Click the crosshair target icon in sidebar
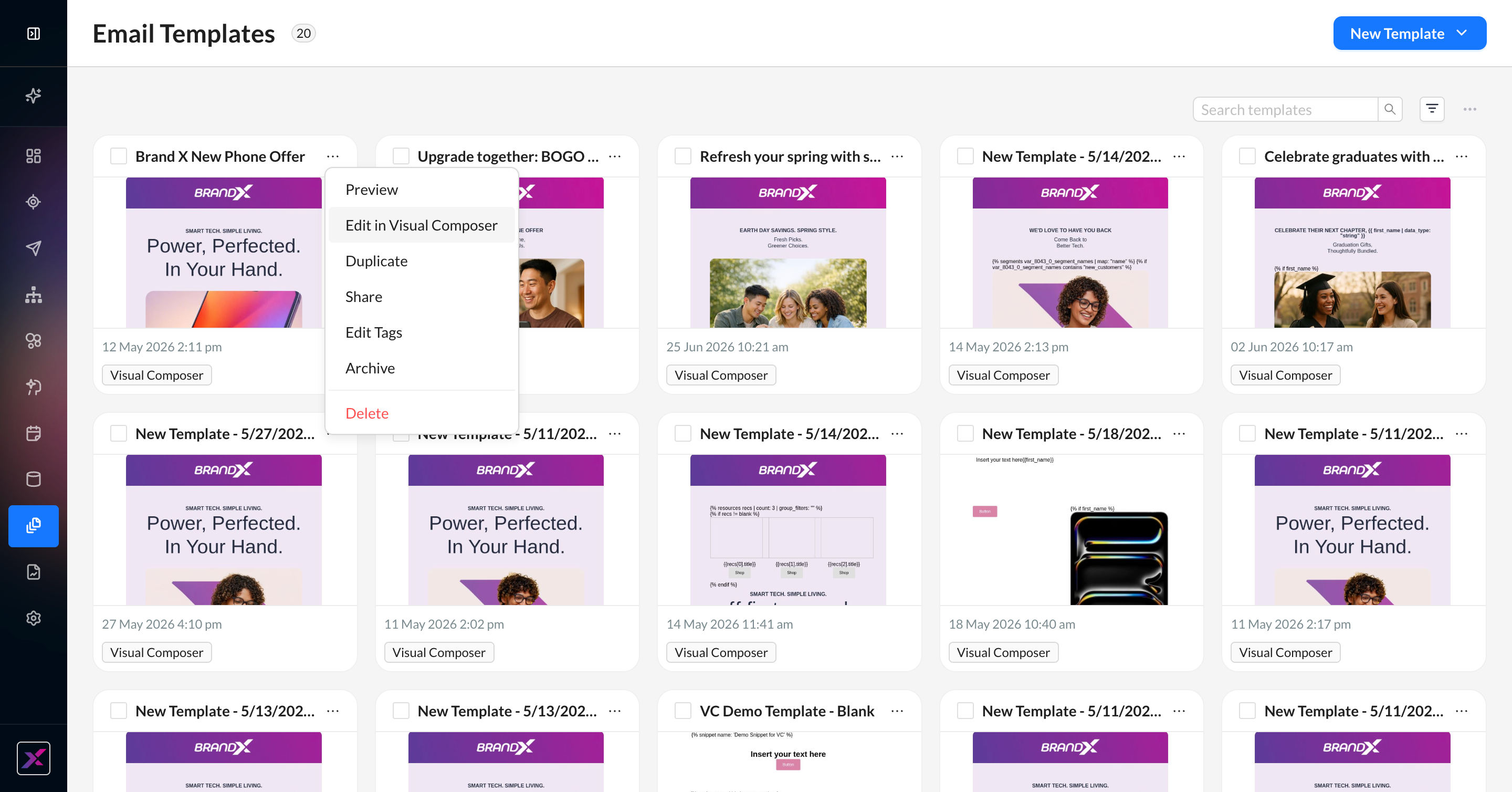Viewport: 1512px width, 792px height. (x=34, y=202)
